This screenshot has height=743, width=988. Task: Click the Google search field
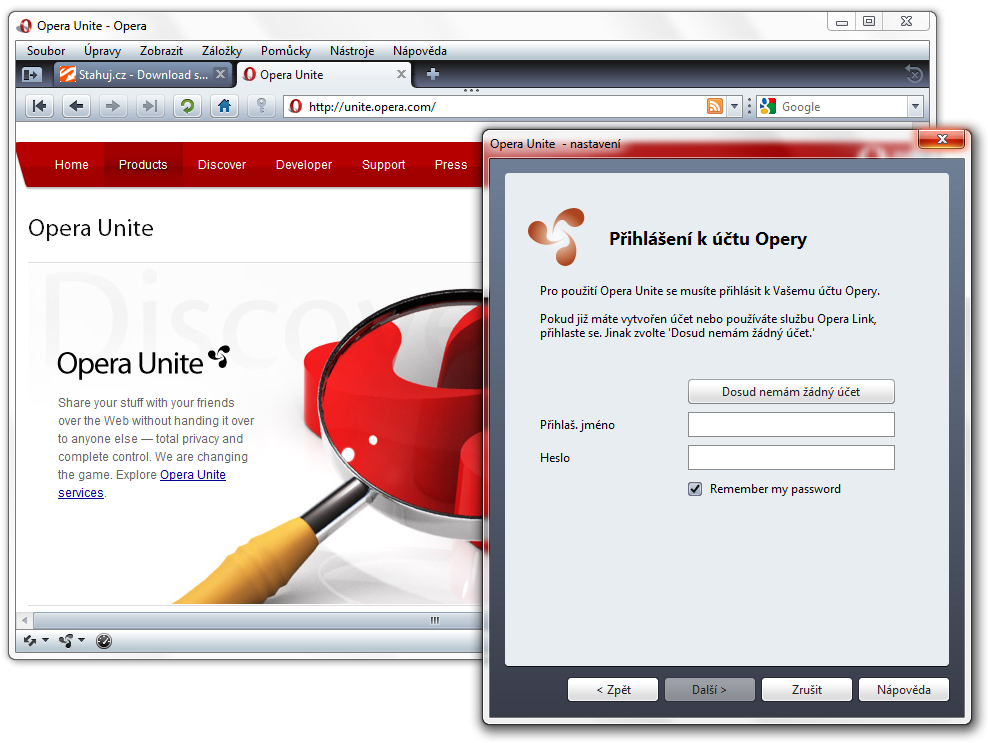[x=842, y=107]
